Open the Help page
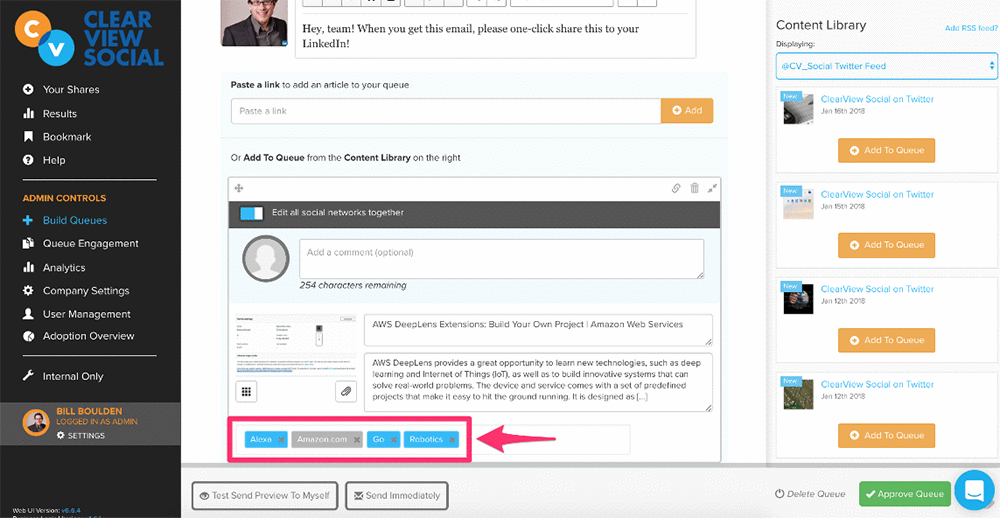The image size is (1000, 518). click(x=54, y=160)
